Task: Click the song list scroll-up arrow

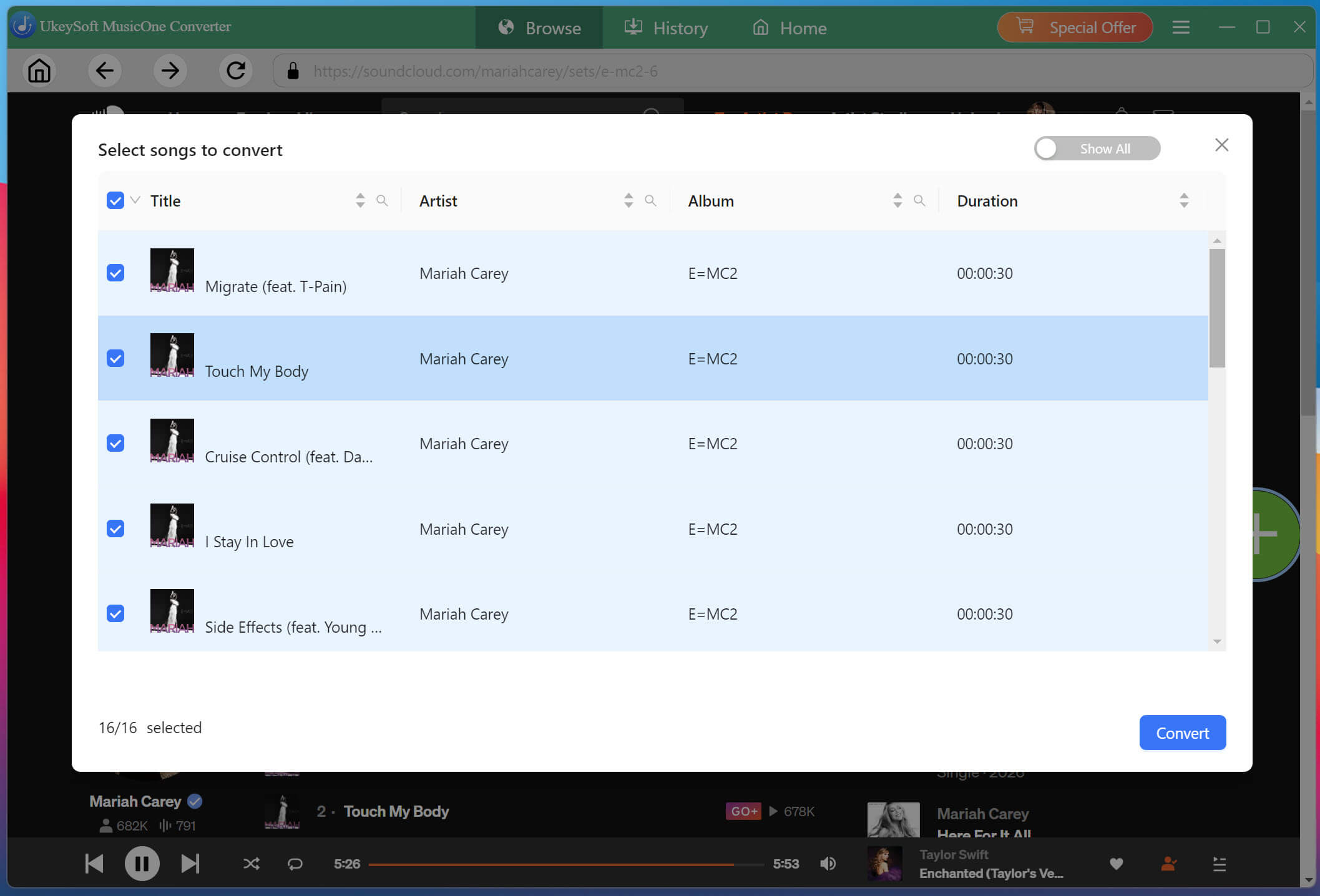Action: [x=1217, y=241]
